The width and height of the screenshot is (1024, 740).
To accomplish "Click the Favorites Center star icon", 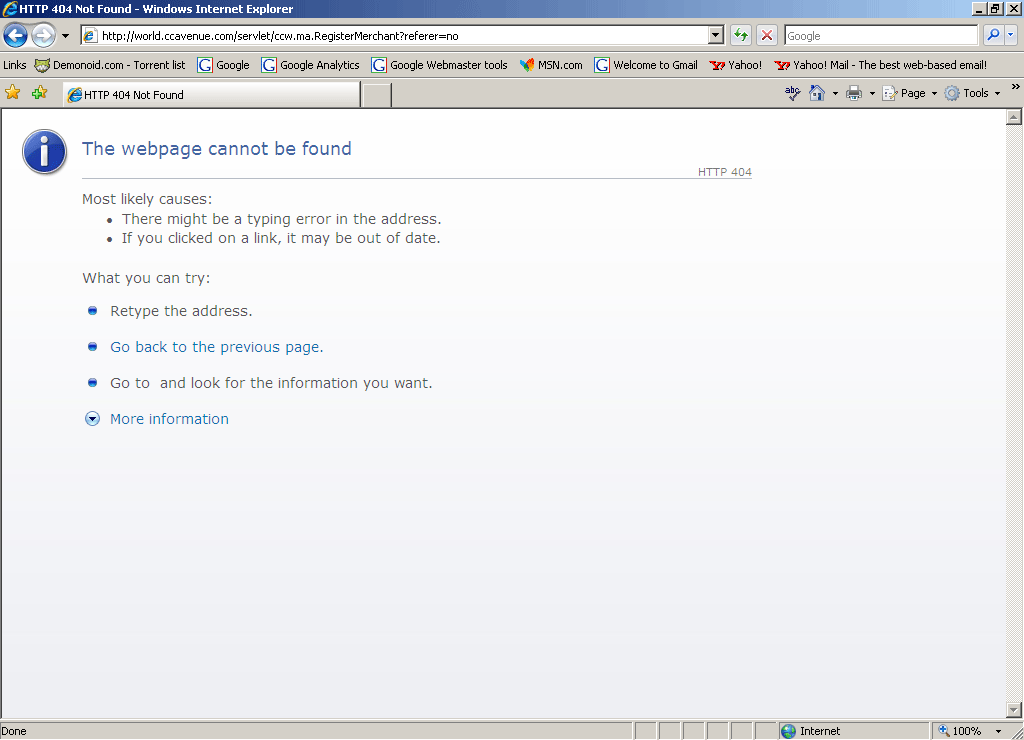I will (x=13, y=93).
